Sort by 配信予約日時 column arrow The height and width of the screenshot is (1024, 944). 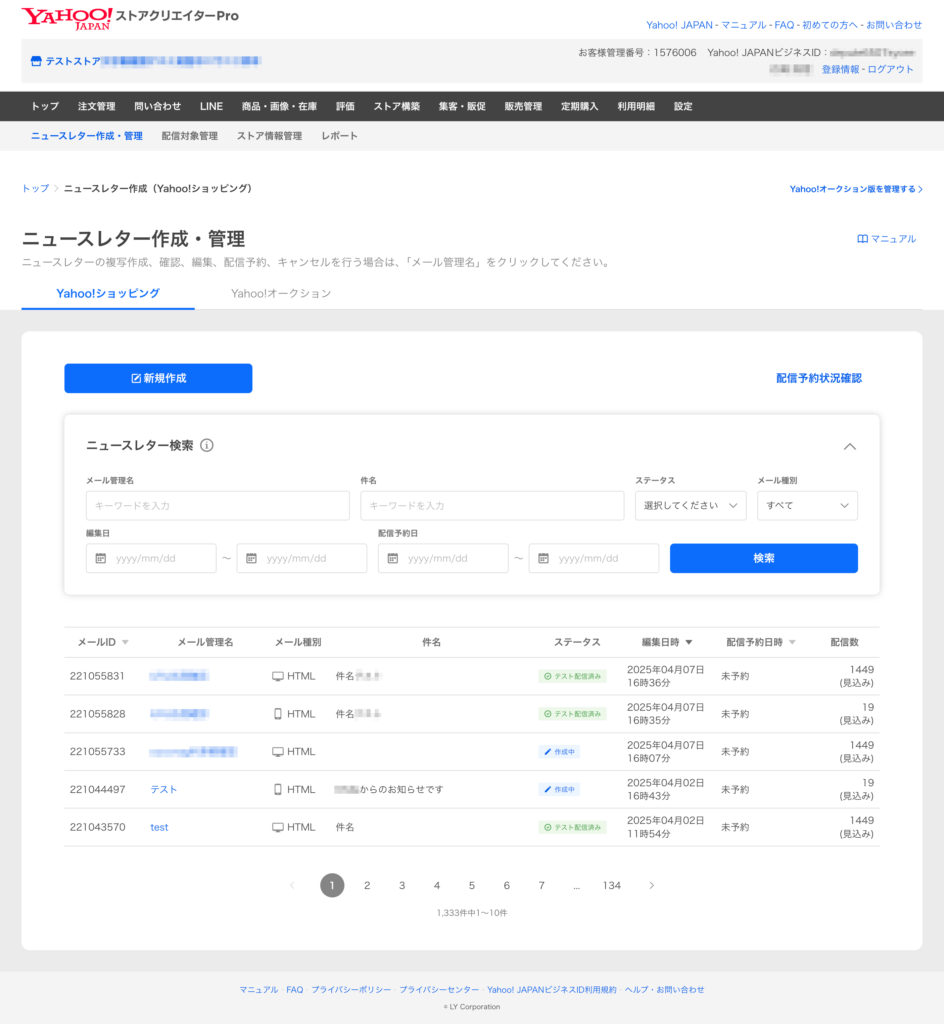(x=793, y=643)
